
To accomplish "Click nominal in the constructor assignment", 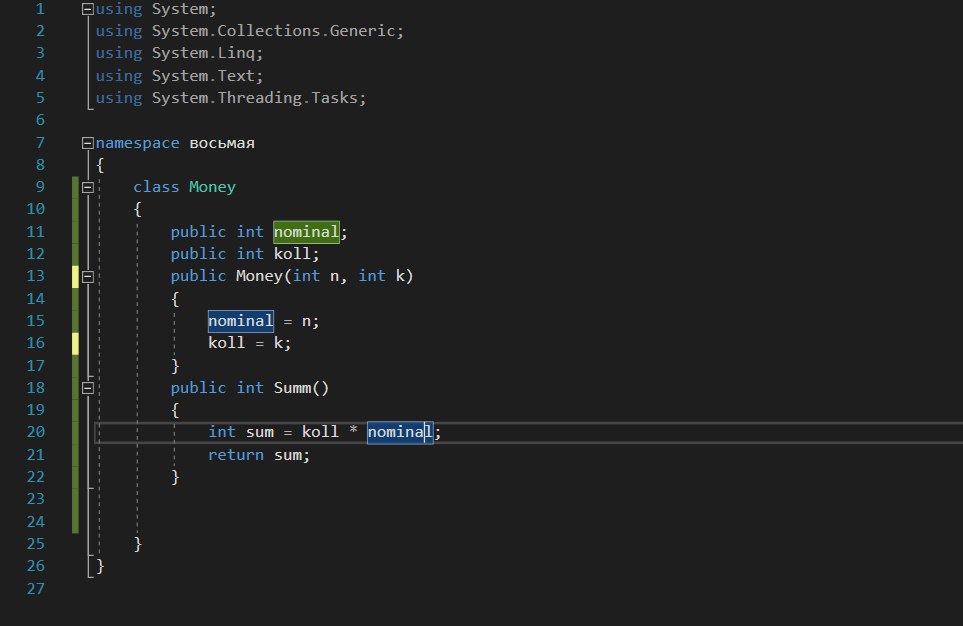I will 240,321.
